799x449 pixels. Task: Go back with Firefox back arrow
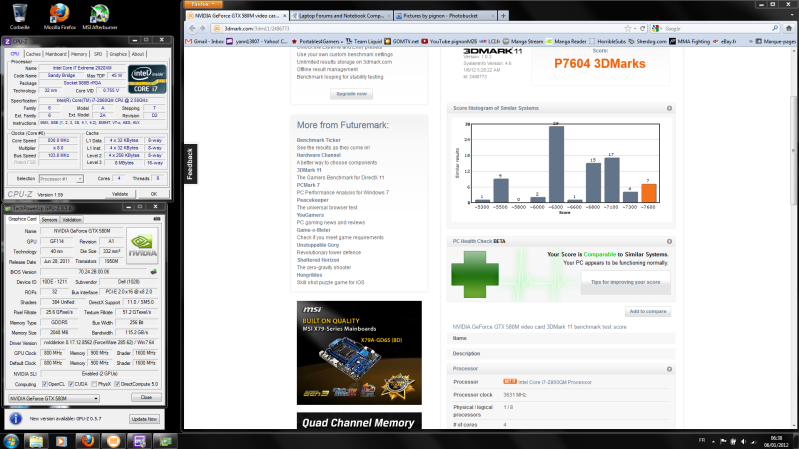pyautogui.click(x=192, y=29)
